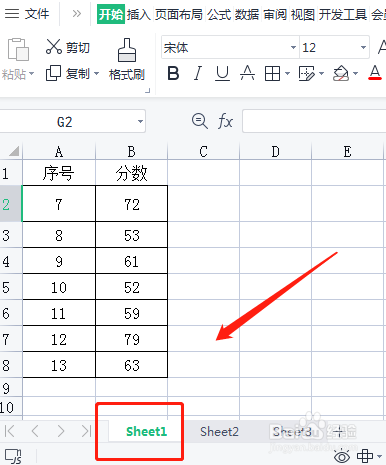386x465 pixels.
Task: Click into the formula bar
Action: (x=314, y=121)
